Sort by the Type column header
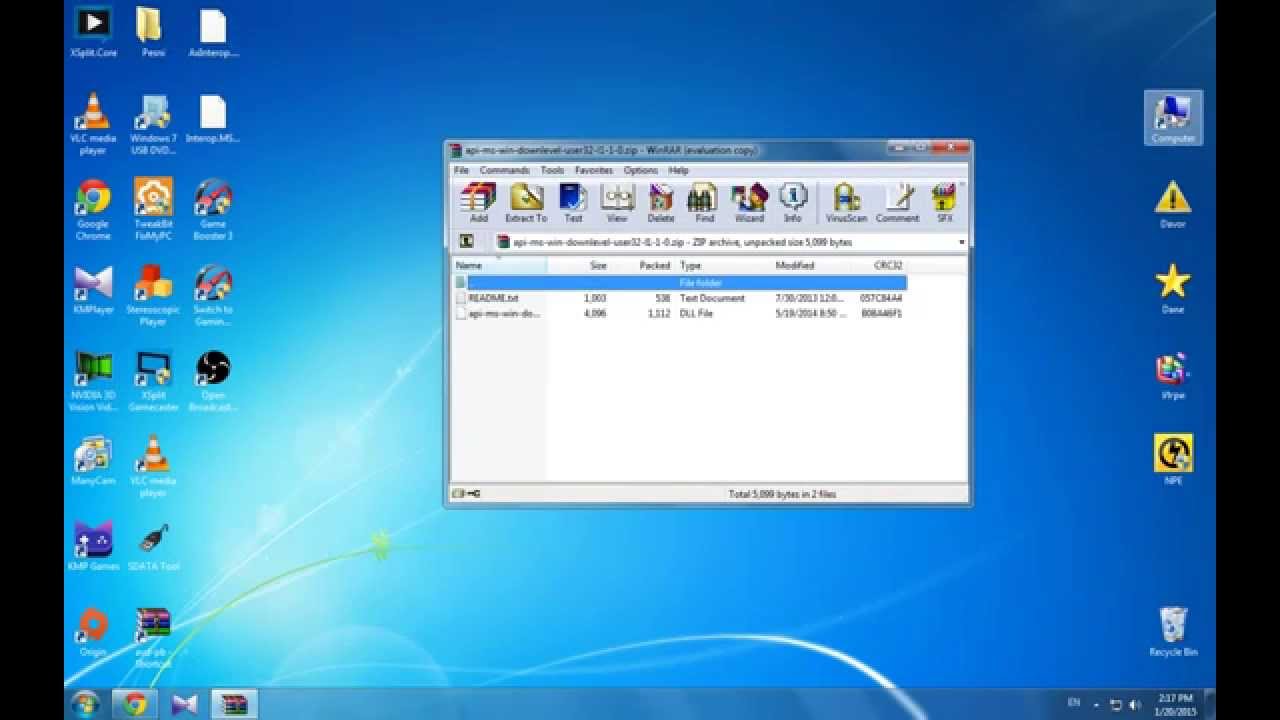This screenshot has height=720, width=1280. tap(724, 266)
